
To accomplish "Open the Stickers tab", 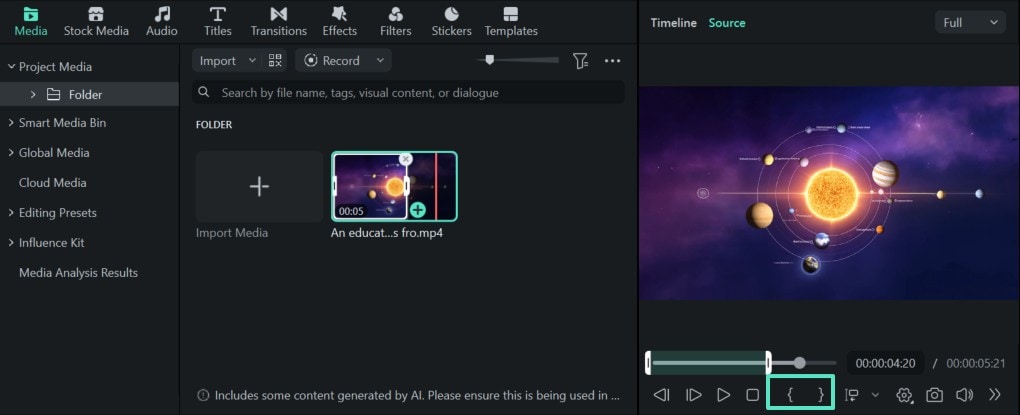I will tap(451, 21).
